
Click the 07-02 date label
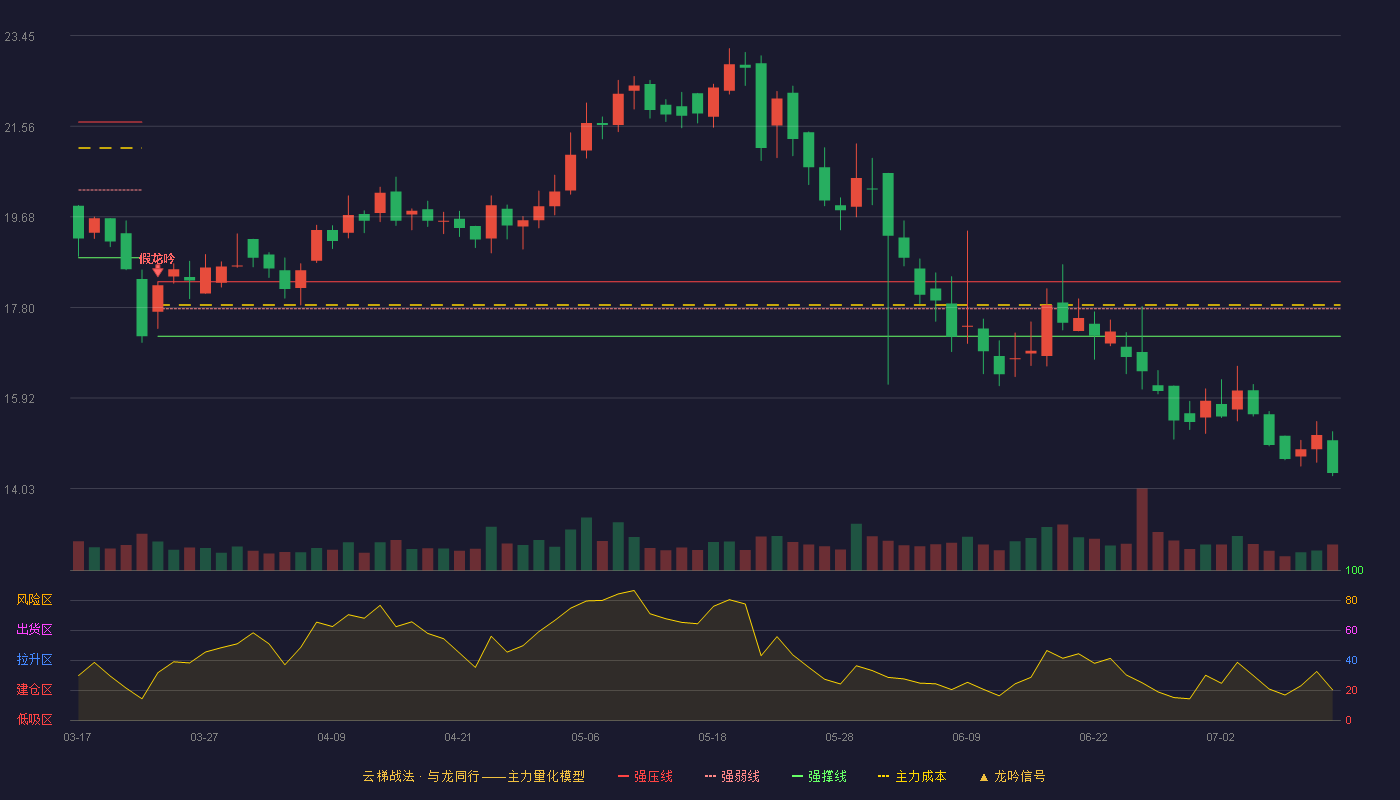point(1220,737)
